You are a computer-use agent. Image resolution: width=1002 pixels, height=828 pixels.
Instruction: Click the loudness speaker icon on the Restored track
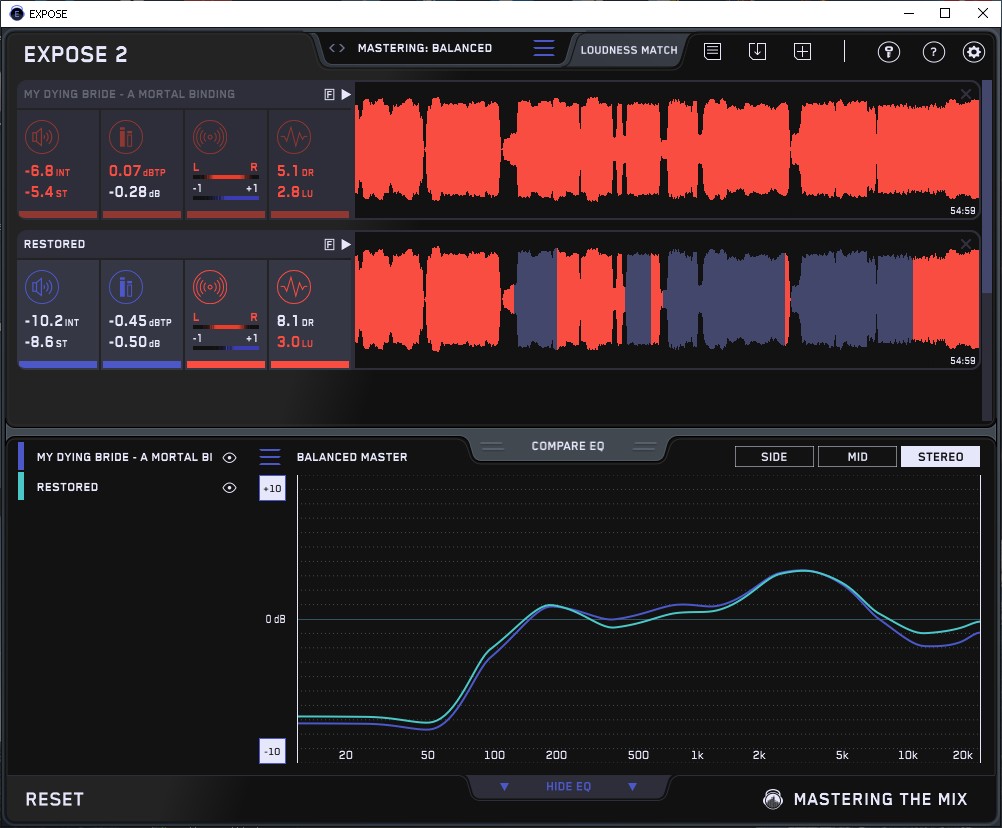click(x=41, y=288)
